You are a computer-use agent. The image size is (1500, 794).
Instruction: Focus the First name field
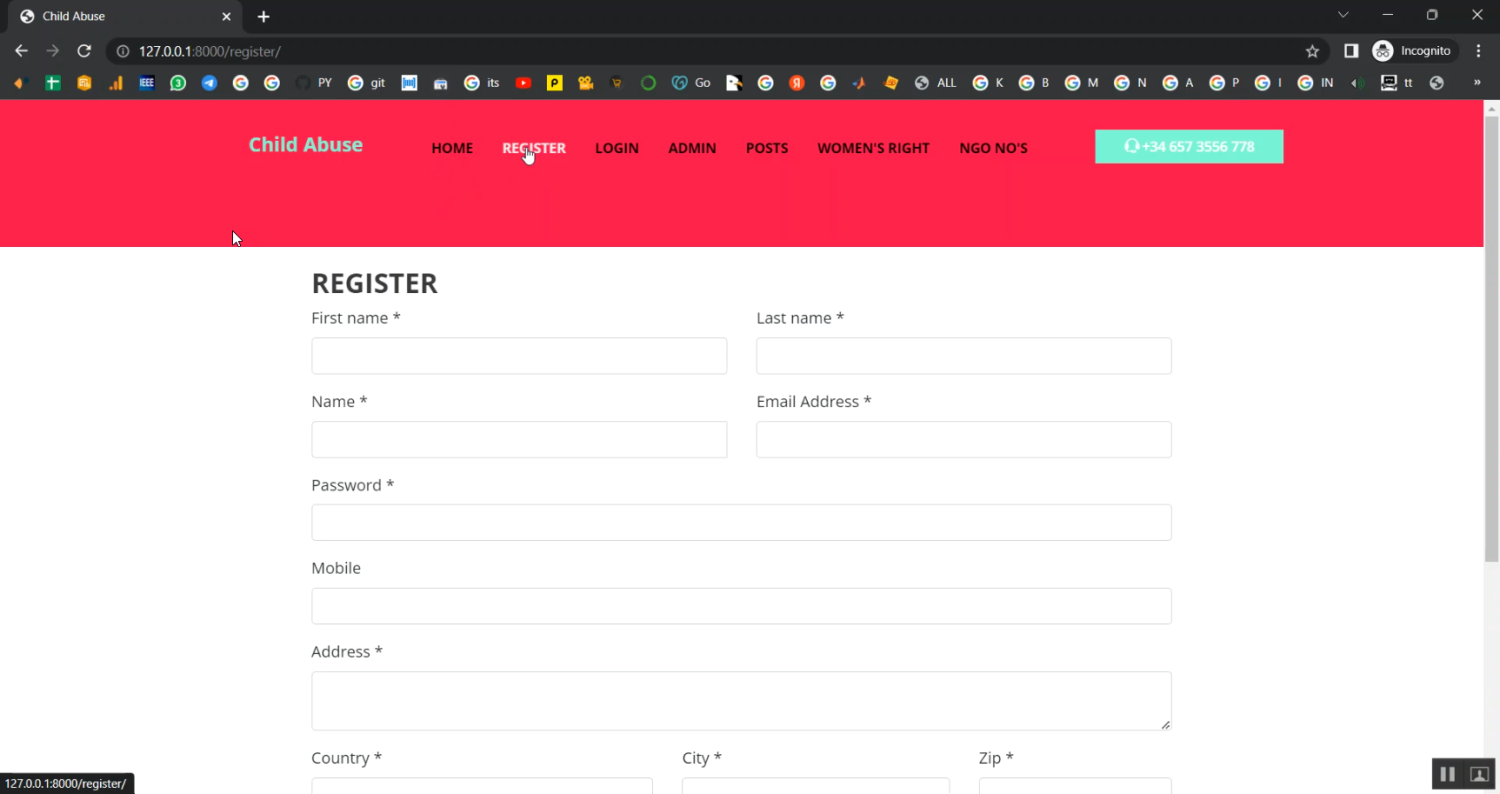(x=519, y=356)
